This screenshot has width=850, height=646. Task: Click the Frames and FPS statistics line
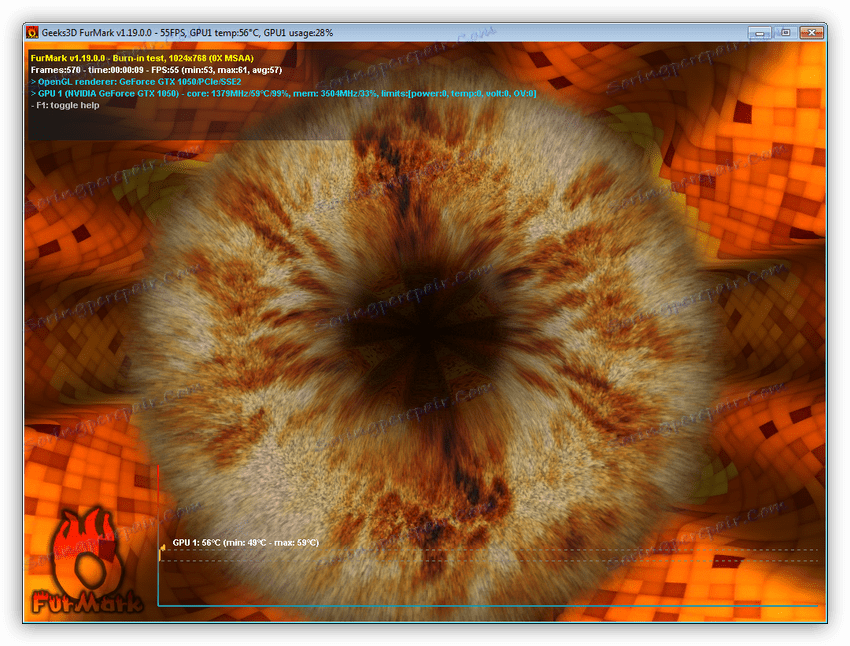[156, 70]
